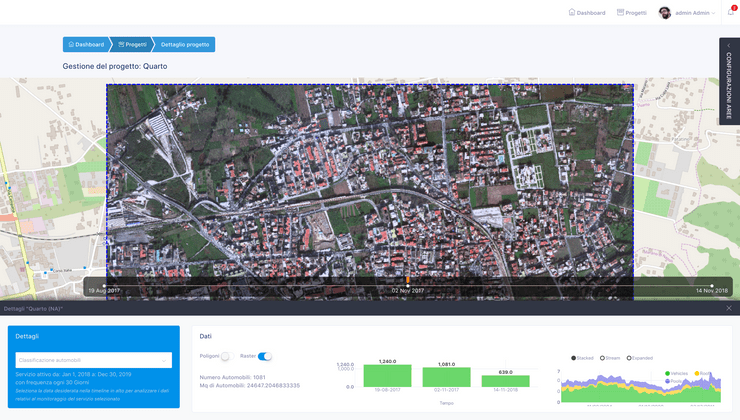Open Progetti from top navigation bar
740x420 pixels.
tap(632, 13)
